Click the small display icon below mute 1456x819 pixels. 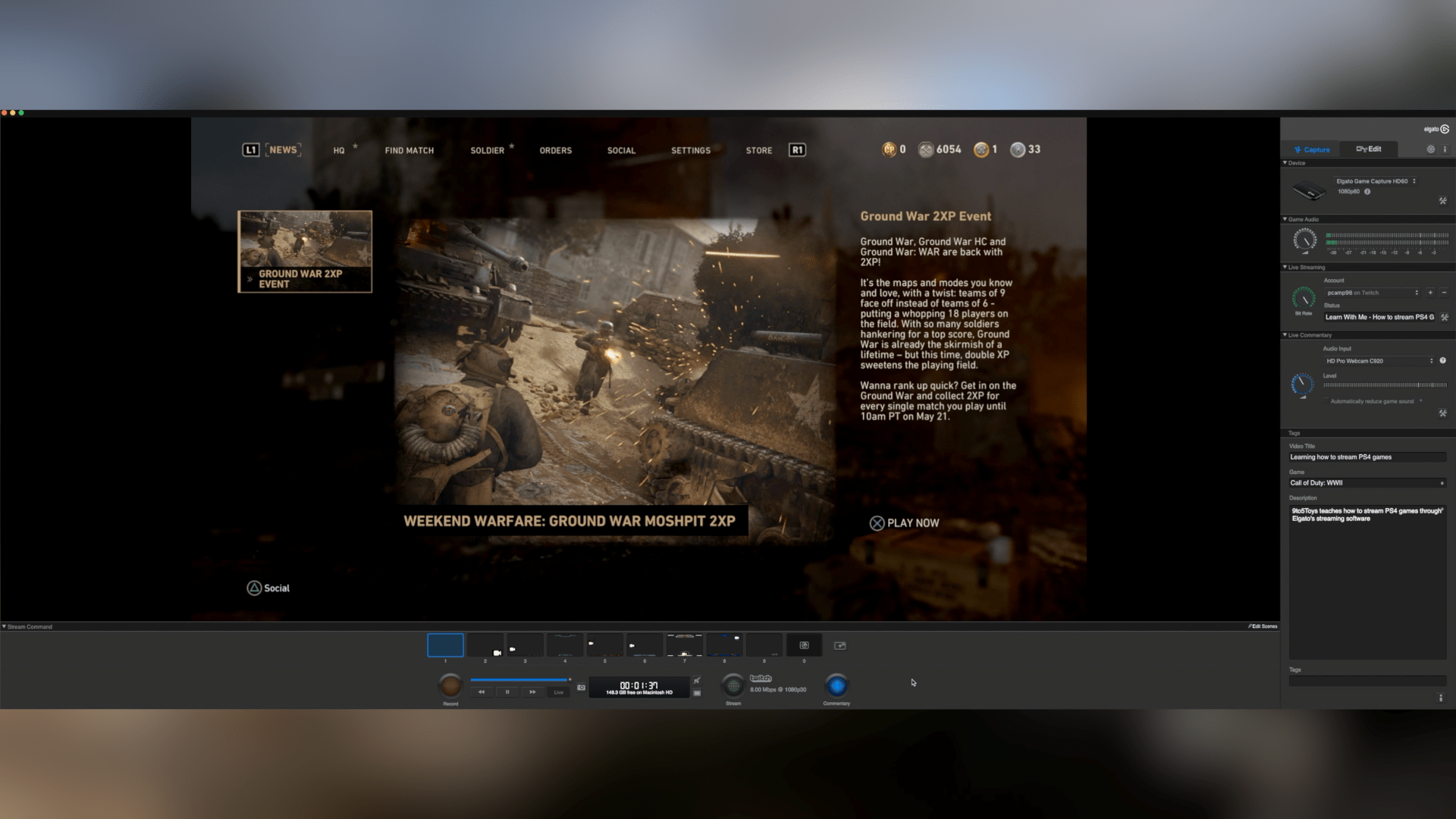[x=697, y=692]
